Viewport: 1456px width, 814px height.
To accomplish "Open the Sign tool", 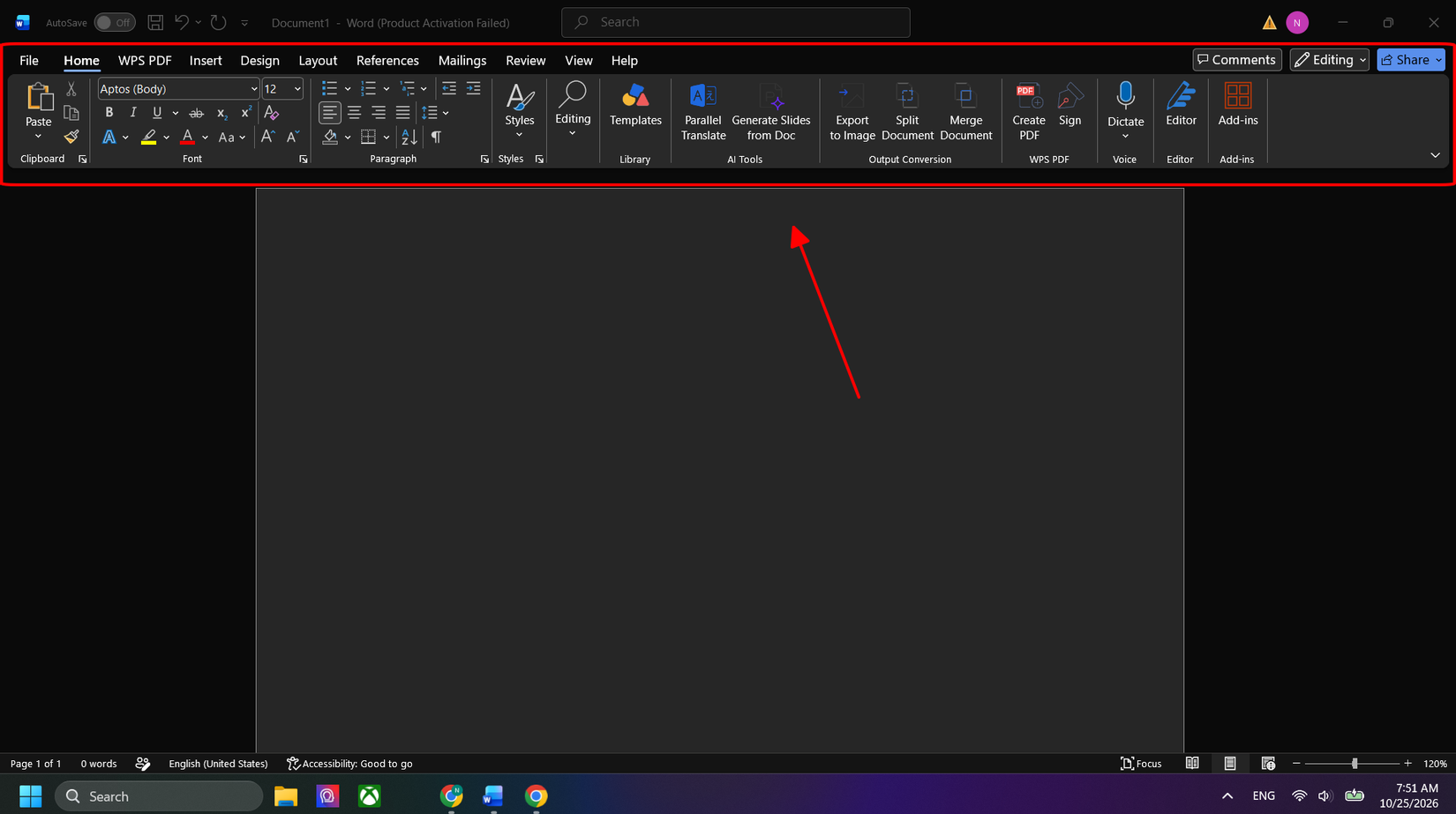I will [1070, 106].
